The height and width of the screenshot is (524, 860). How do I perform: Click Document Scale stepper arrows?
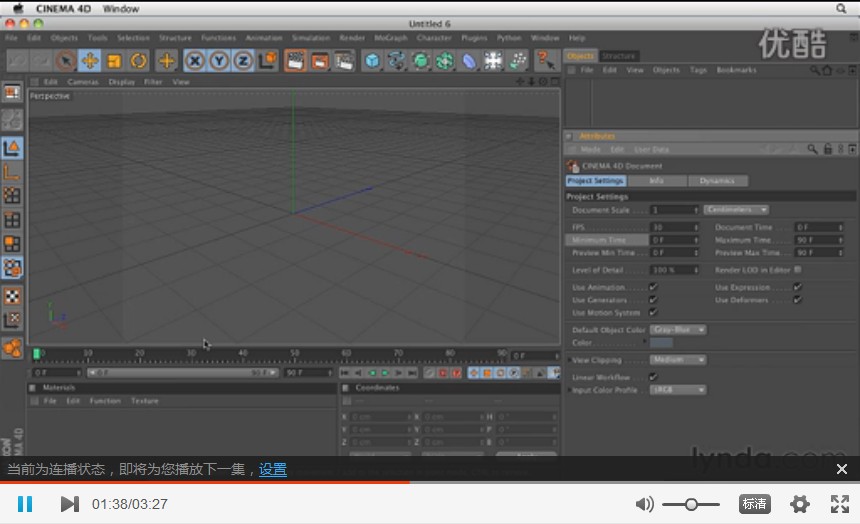[x=696, y=210]
